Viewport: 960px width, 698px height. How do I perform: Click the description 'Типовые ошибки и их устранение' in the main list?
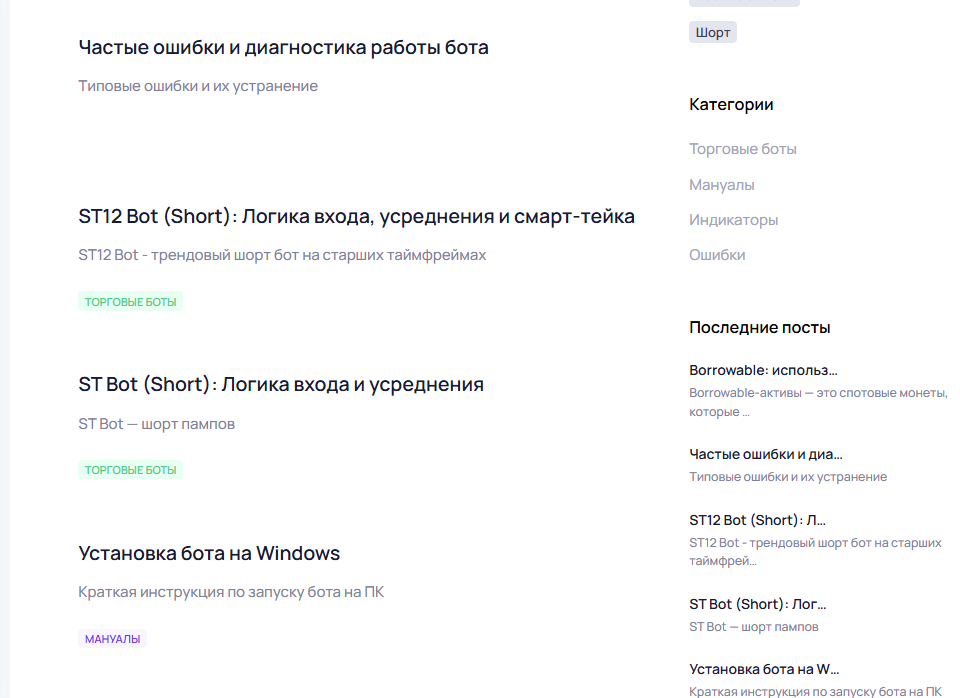point(198,86)
